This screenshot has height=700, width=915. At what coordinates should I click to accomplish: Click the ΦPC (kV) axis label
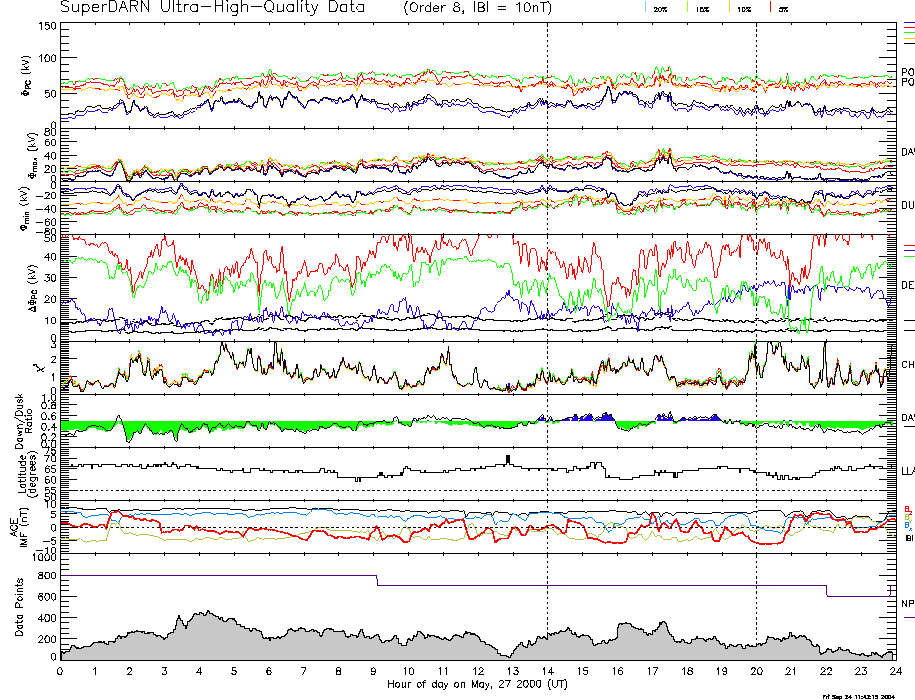click(29, 77)
